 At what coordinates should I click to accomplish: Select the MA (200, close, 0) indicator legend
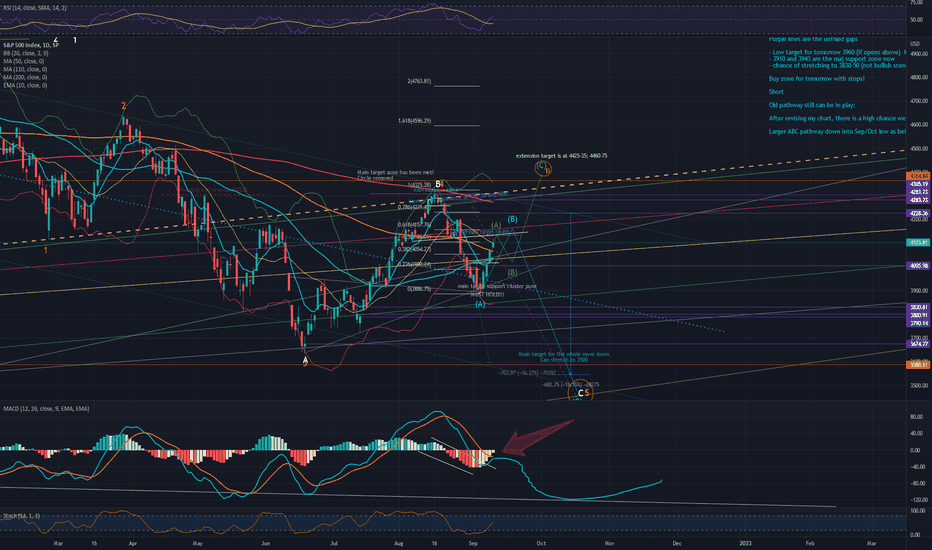click(25, 77)
